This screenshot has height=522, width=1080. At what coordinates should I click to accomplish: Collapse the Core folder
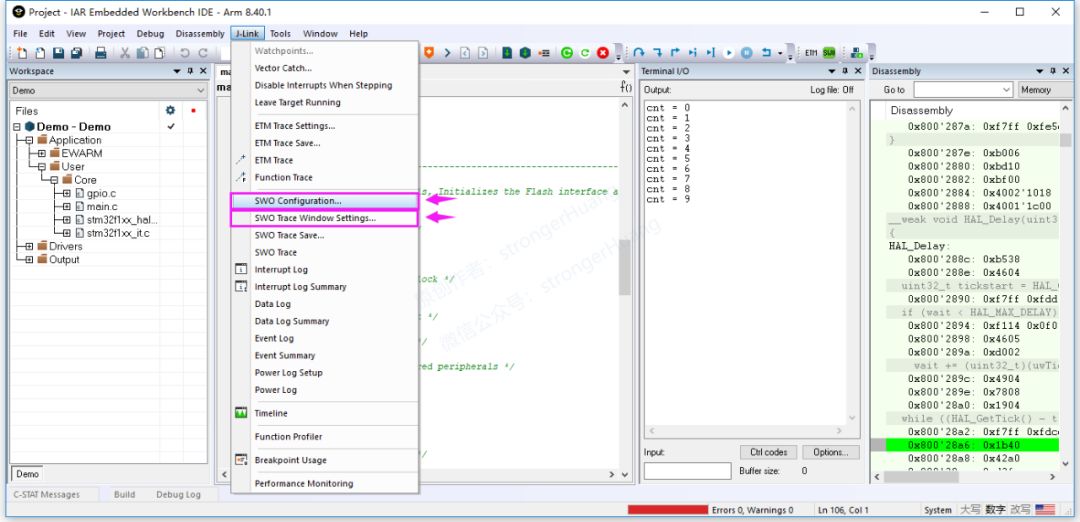click(x=54, y=180)
